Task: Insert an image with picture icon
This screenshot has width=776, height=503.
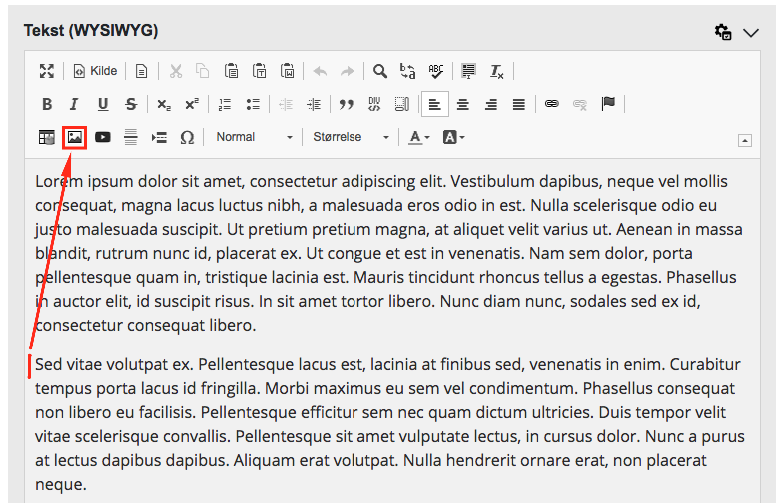Action: (75, 137)
